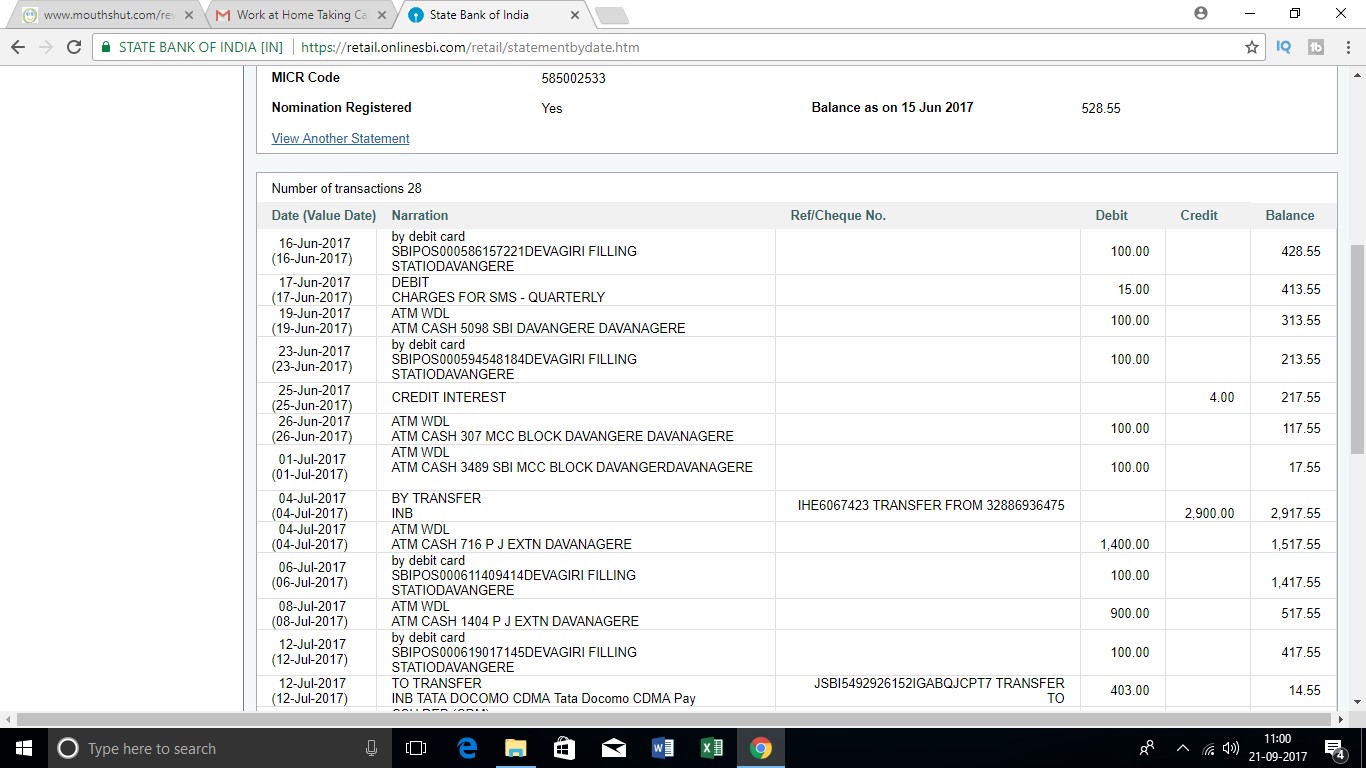Click Number of transactions 28 text
1366x768 pixels.
pos(346,188)
